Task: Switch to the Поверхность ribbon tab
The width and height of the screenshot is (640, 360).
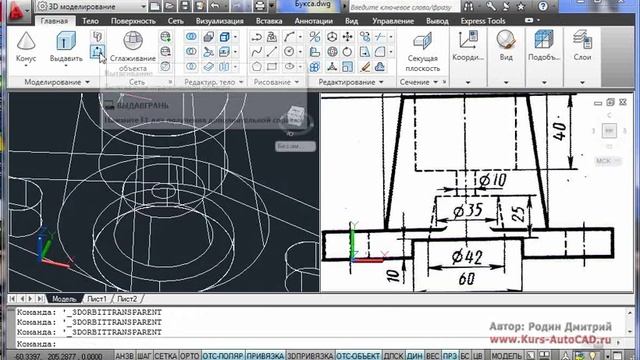Action: coord(133,21)
